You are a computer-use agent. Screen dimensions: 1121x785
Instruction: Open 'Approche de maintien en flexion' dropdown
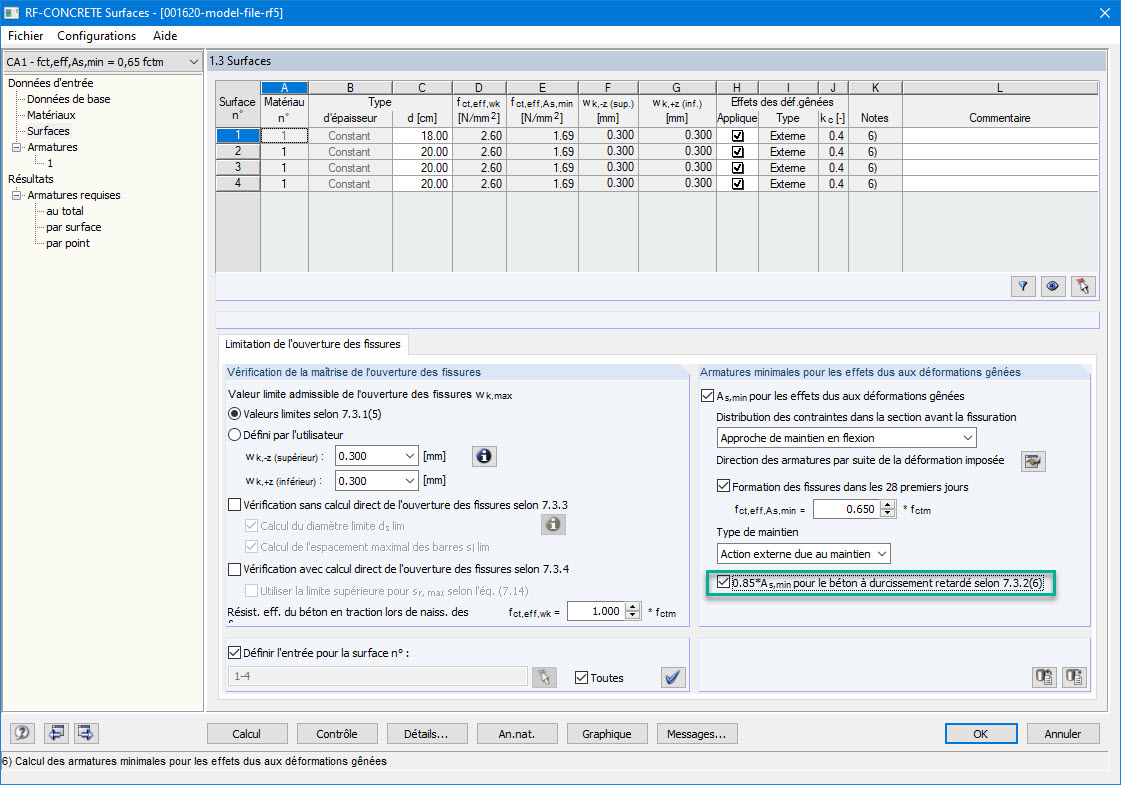coord(967,438)
